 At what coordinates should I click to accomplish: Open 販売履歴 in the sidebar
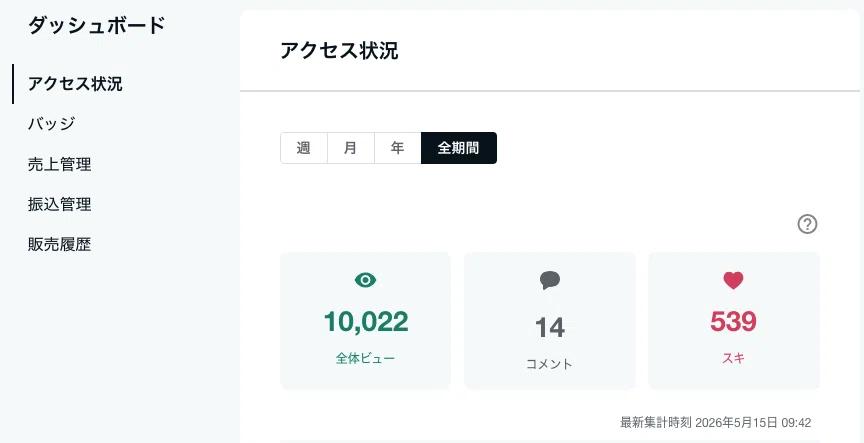pyautogui.click(x=60, y=245)
